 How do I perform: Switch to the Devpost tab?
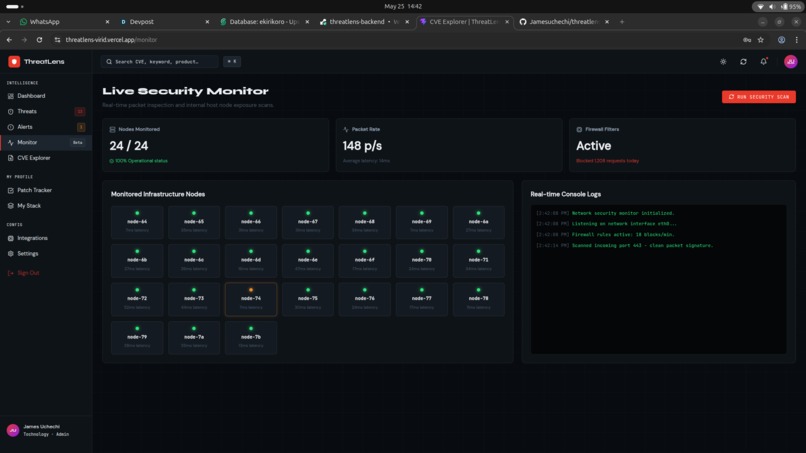164,22
